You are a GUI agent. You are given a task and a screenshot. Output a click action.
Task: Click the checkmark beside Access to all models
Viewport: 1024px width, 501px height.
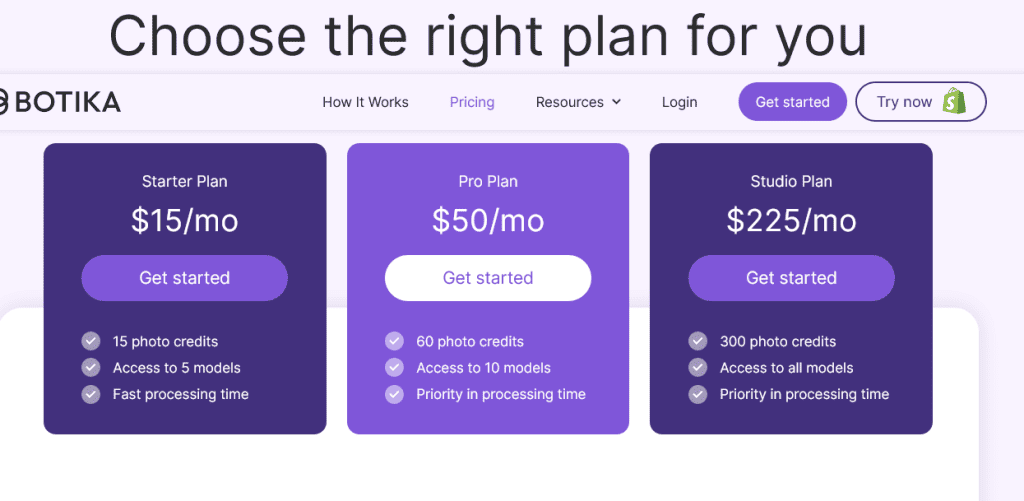pos(698,367)
